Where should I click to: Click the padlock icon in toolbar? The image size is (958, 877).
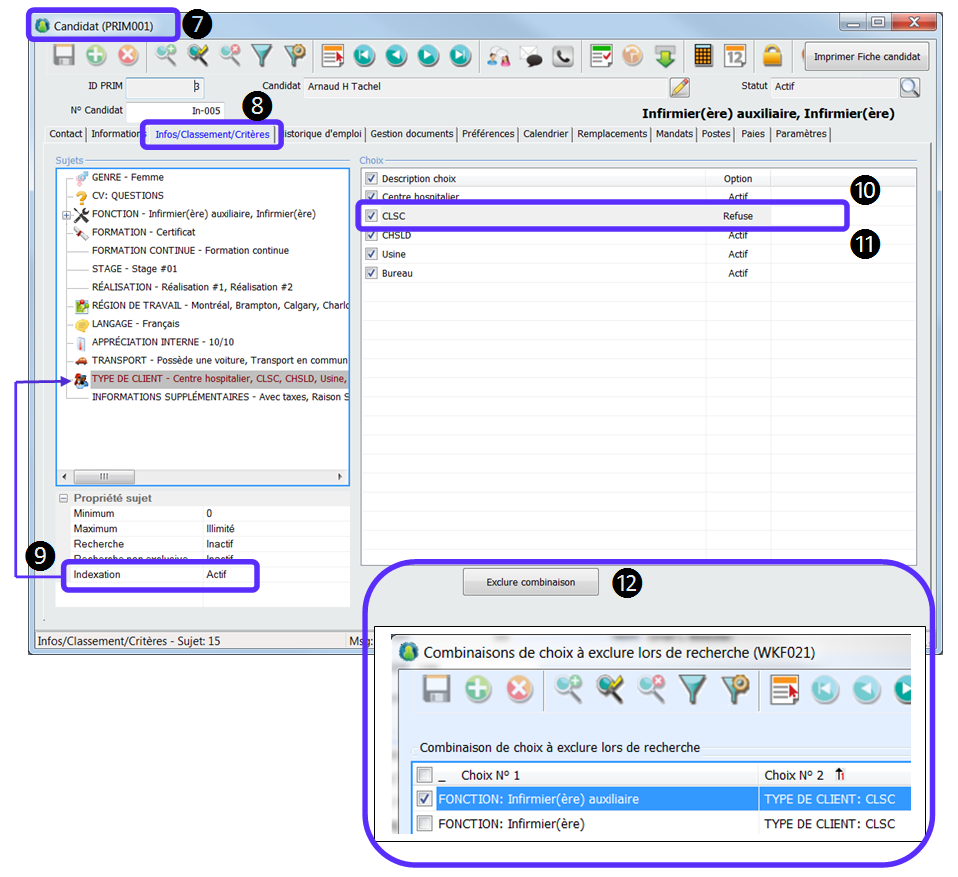point(773,56)
